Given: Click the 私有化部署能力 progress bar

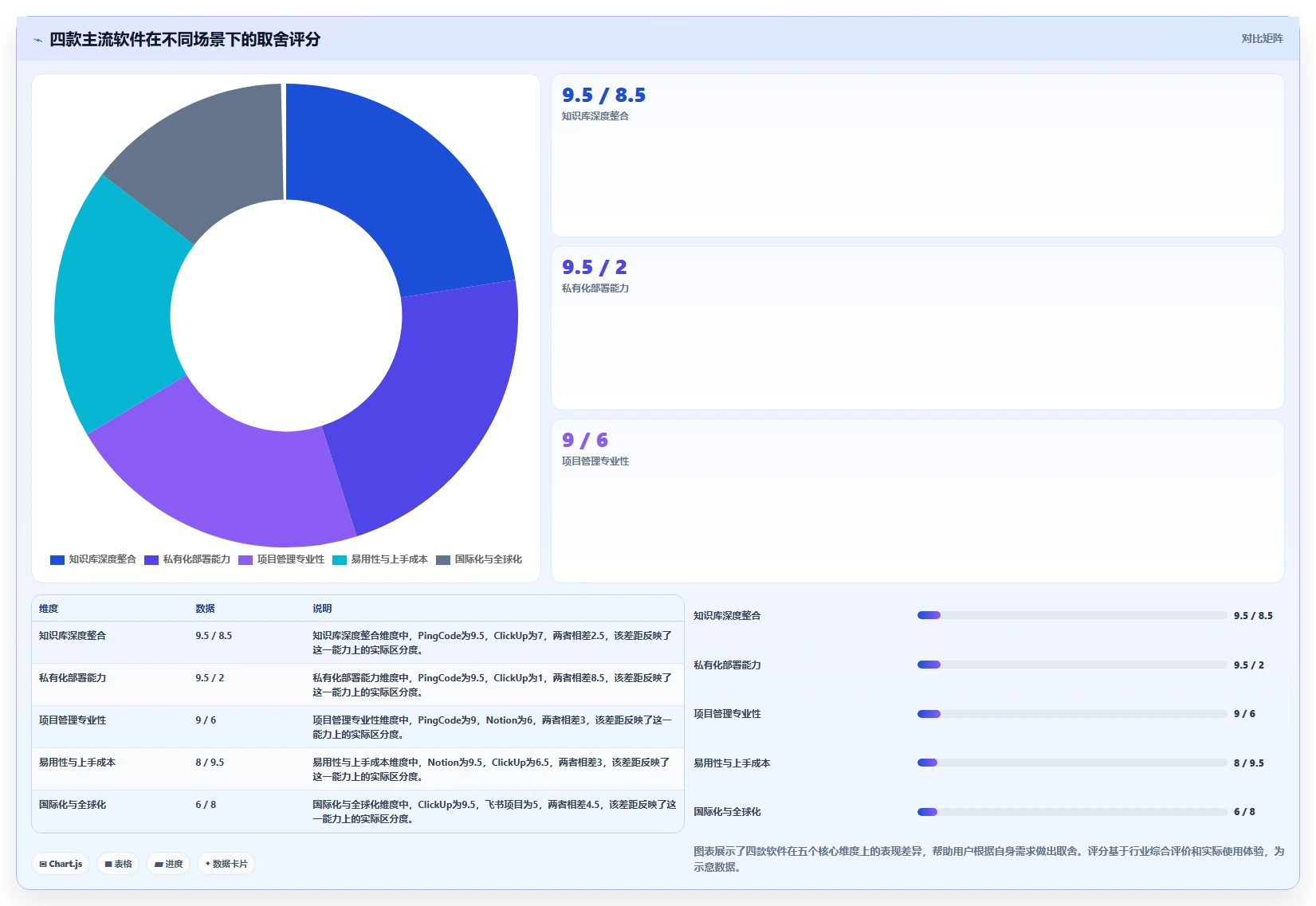Looking at the screenshot, I should (x=1072, y=665).
